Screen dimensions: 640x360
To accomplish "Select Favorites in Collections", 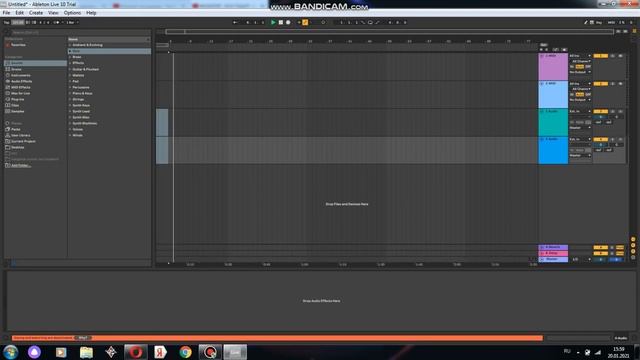I will coord(18,45).
